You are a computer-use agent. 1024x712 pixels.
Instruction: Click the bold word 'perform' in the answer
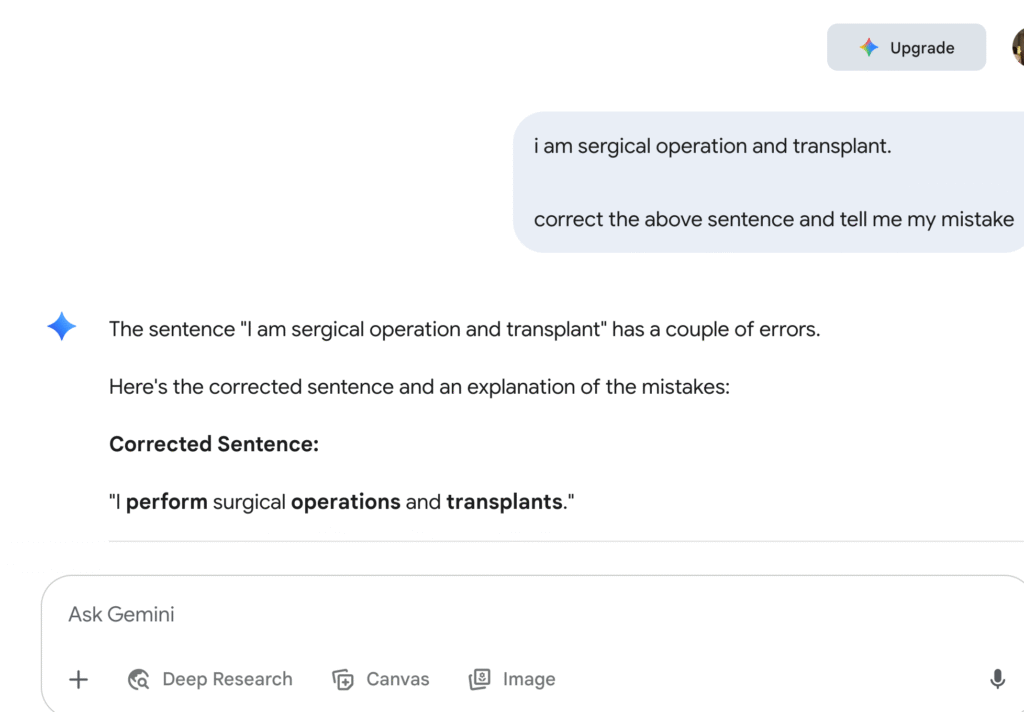click(167, 502)
